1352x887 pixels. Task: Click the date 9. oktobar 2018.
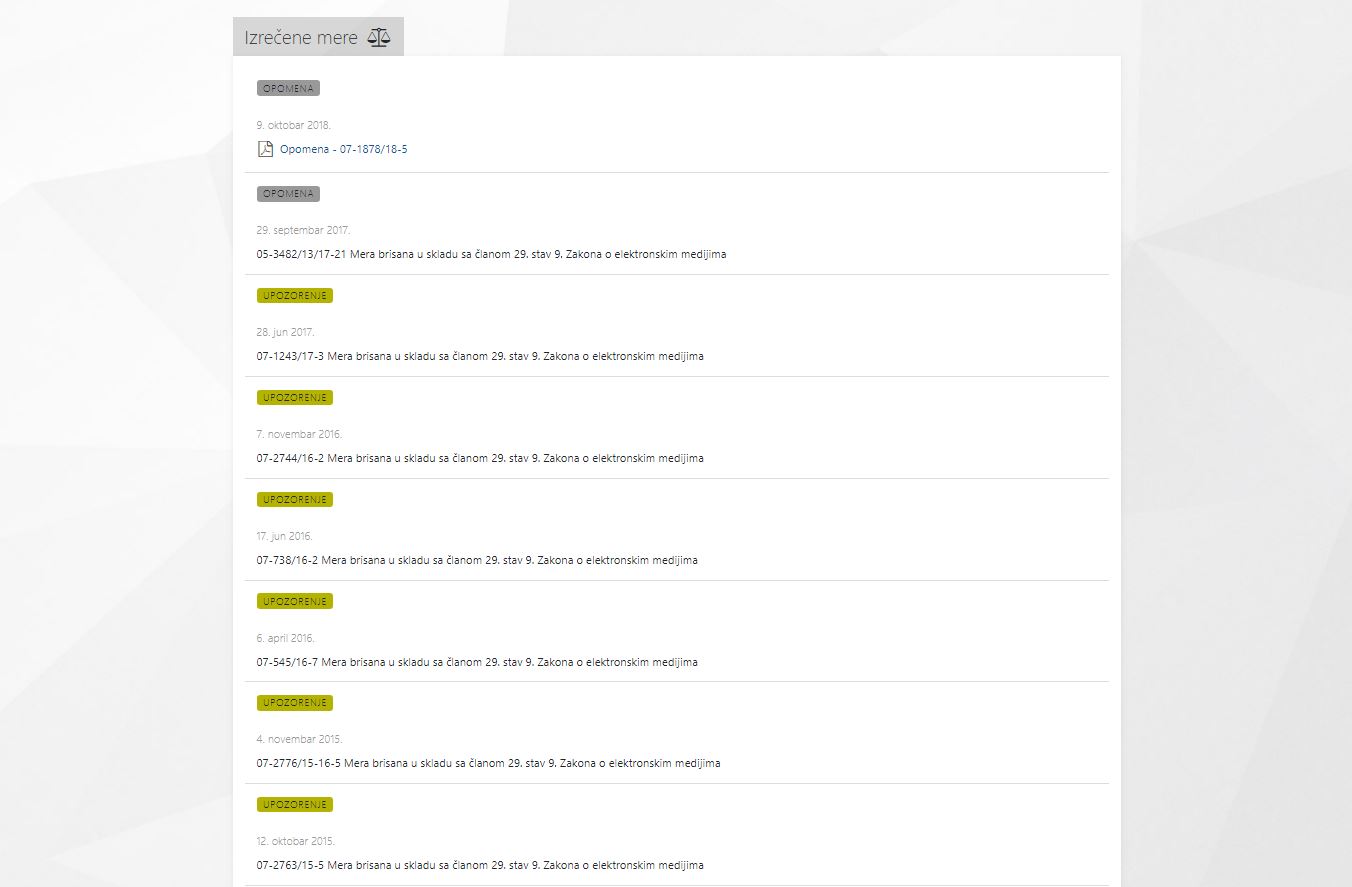tap(293, 126)
